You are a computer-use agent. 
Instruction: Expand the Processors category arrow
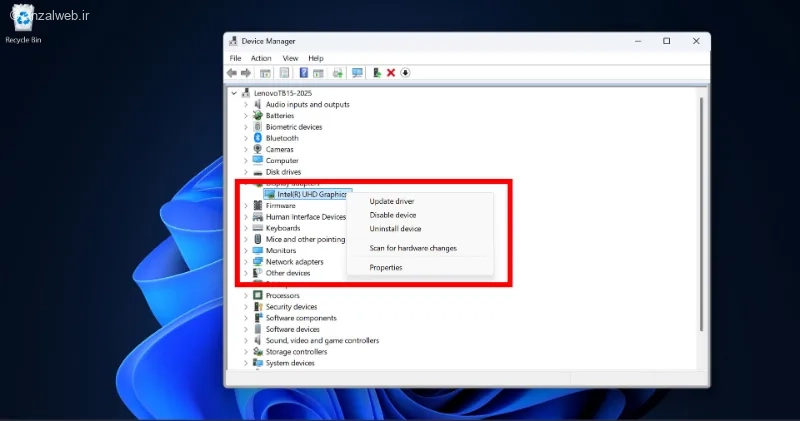tap(246, 296)
